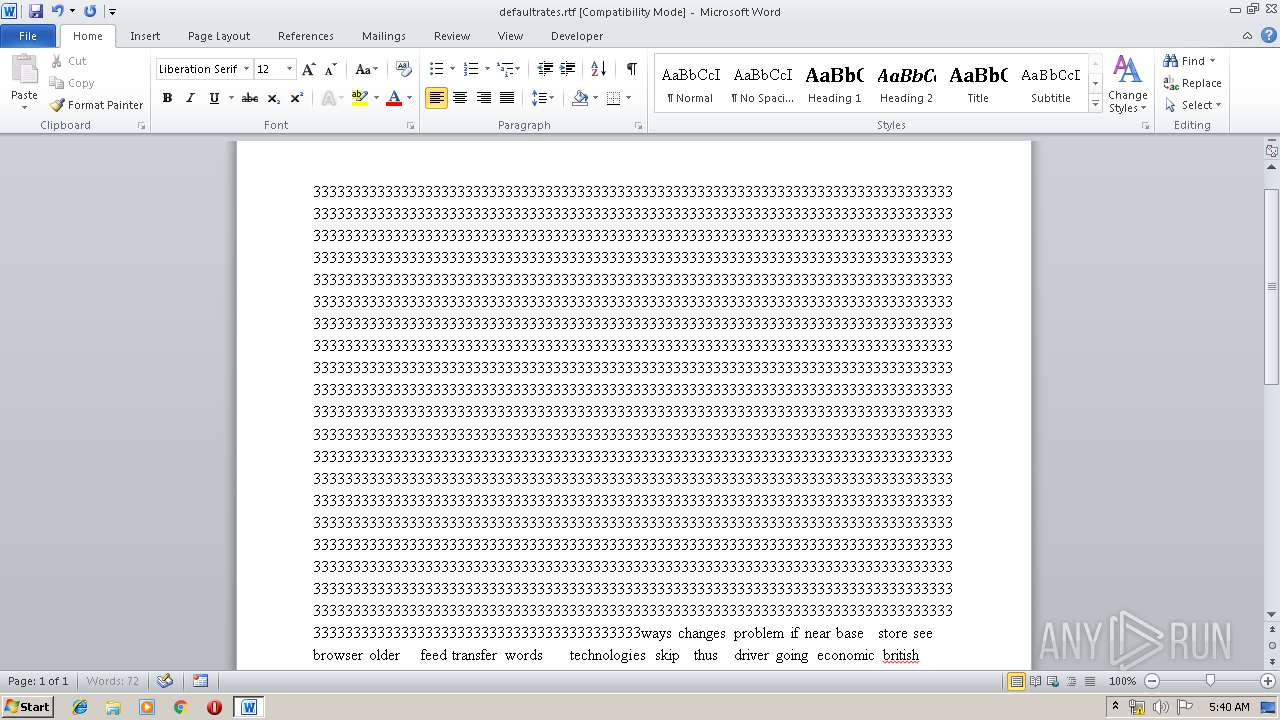This screenshot has height=720, width=1280.
Task: Clear formatting from selection
Action: 404,69
